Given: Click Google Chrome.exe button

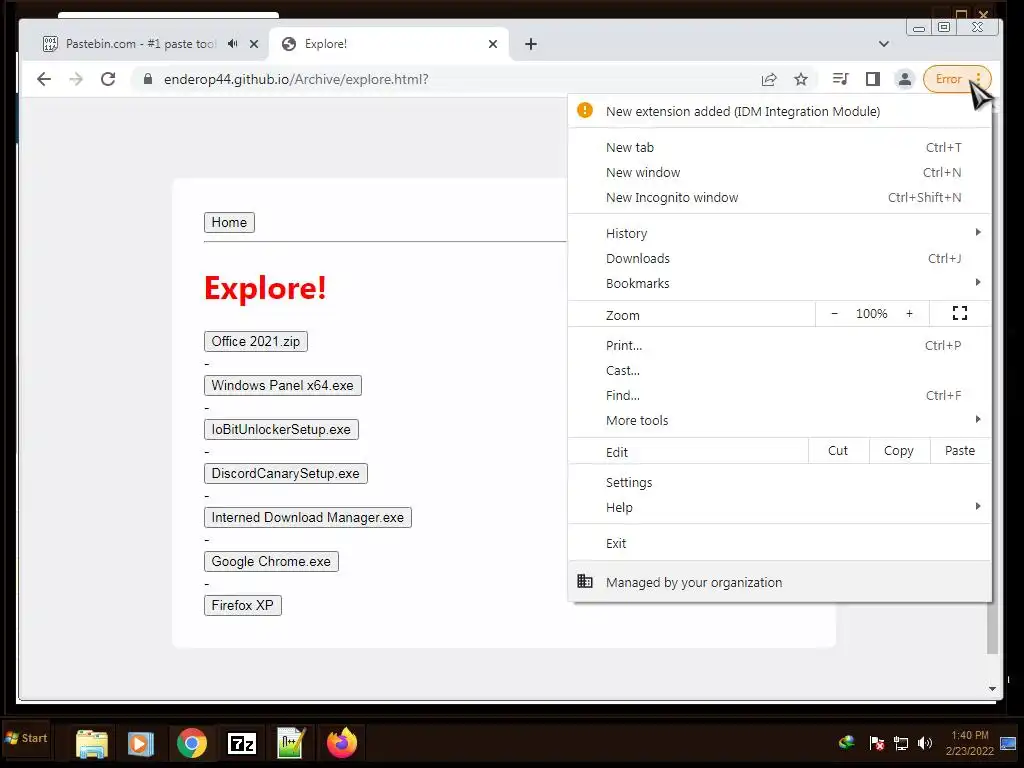Looking at the screenshot, I should tap(271, 562).
